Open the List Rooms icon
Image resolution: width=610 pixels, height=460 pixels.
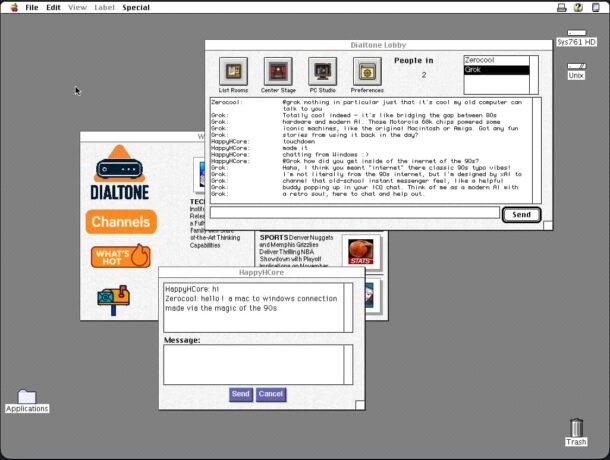(x=234, y=72)
